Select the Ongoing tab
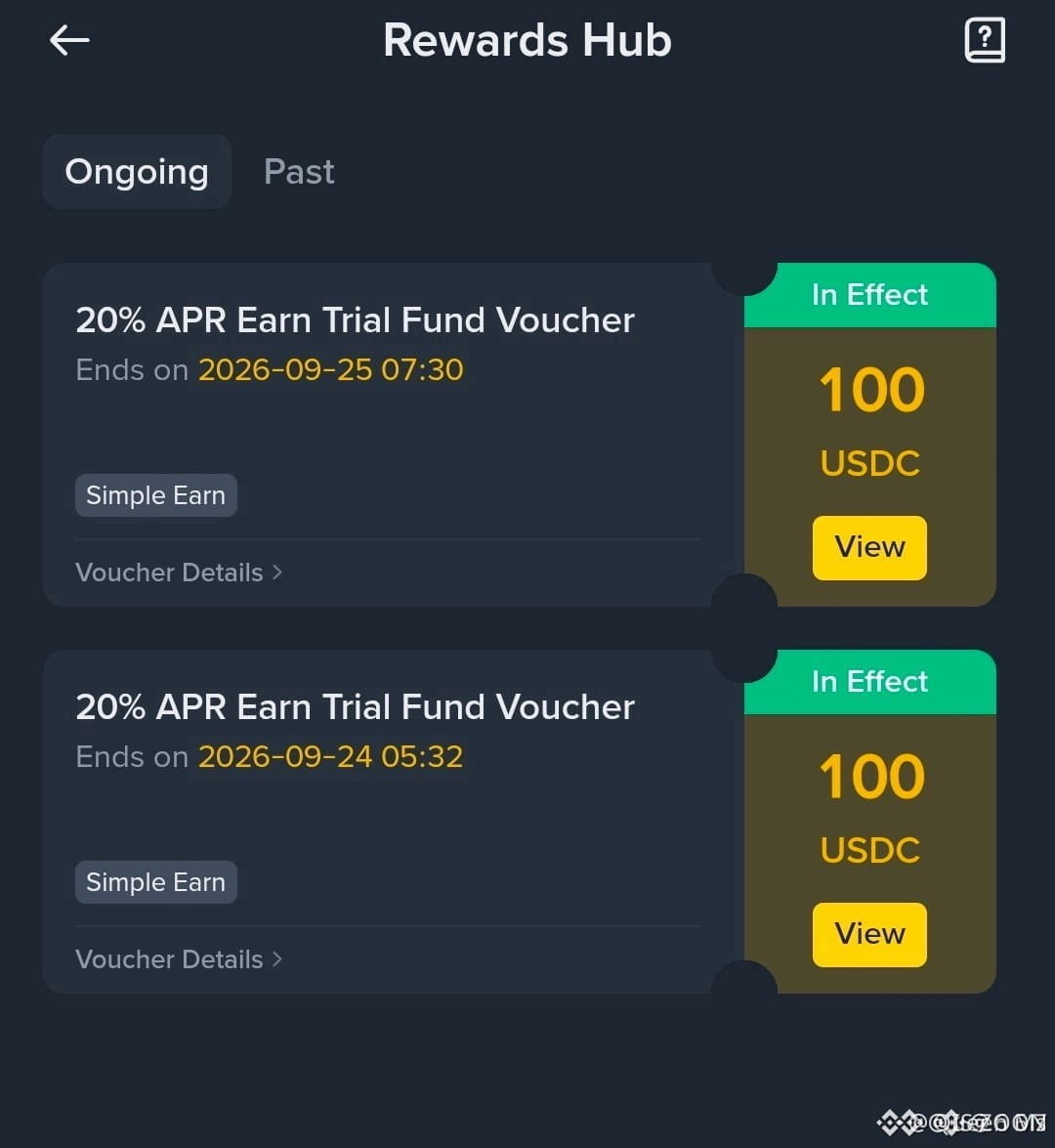The height and width of the screenshot is (1148, 1055). pos(137,171)
